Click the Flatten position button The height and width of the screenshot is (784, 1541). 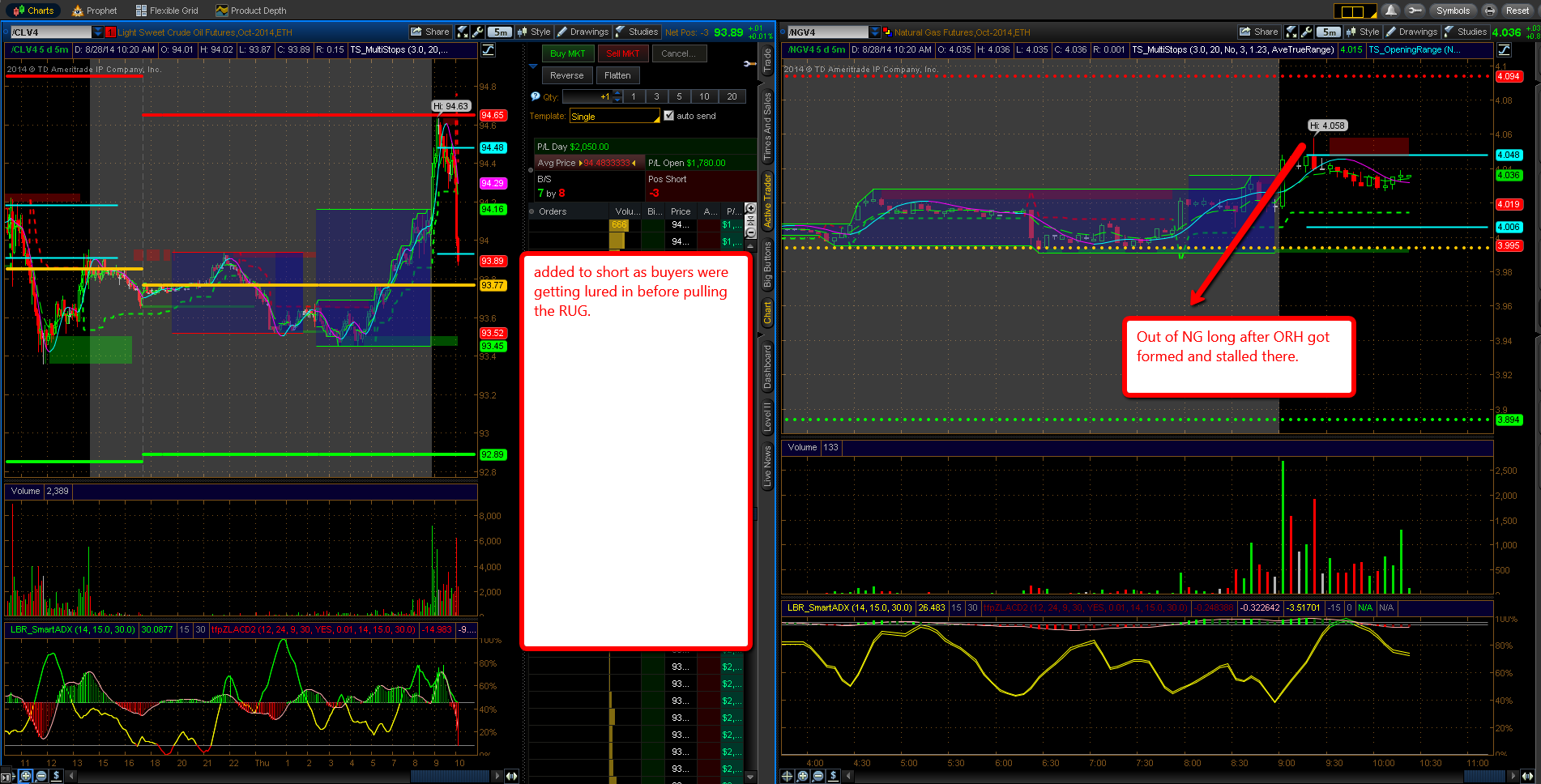[x=617, y=75]
